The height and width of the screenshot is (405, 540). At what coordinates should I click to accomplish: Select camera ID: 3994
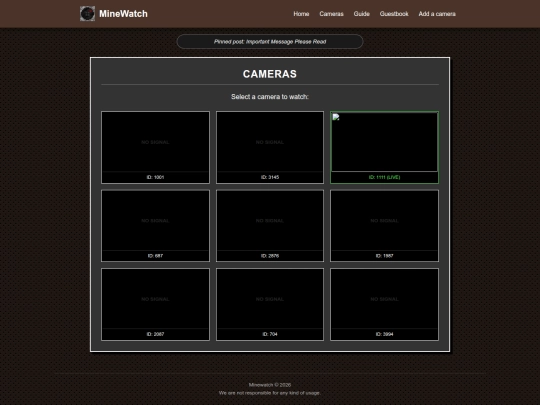pyautogui.click(x=384, y=304)
